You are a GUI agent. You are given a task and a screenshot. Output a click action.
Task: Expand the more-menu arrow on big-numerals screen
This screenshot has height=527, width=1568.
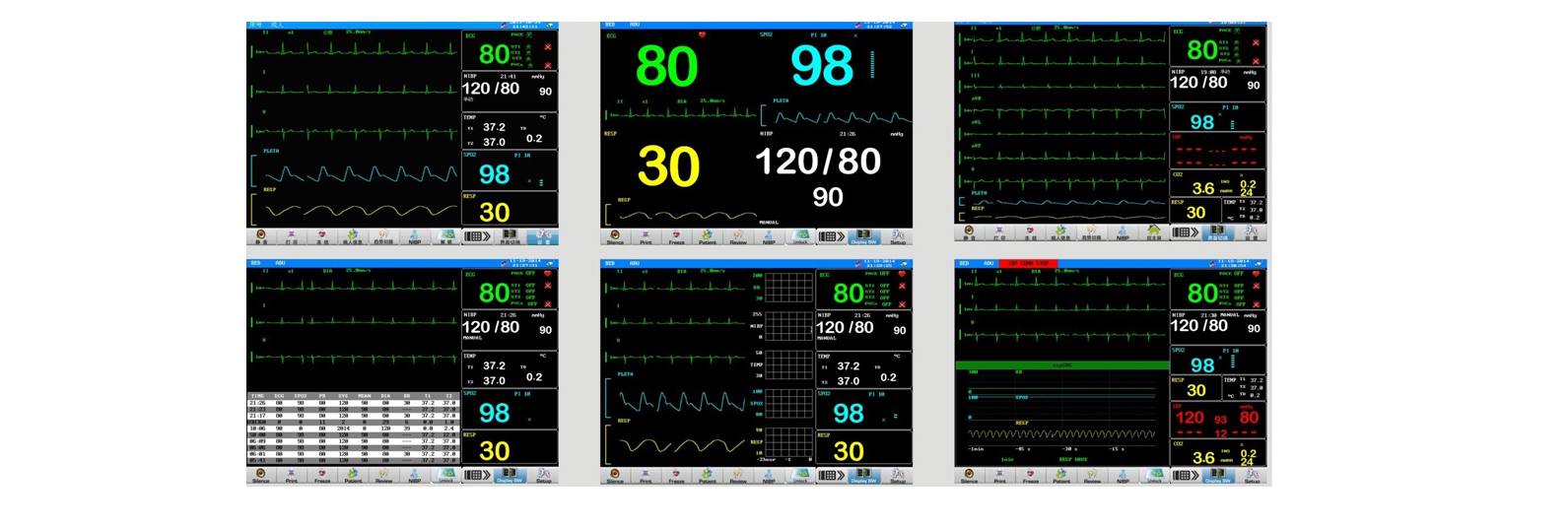point(832,236)
